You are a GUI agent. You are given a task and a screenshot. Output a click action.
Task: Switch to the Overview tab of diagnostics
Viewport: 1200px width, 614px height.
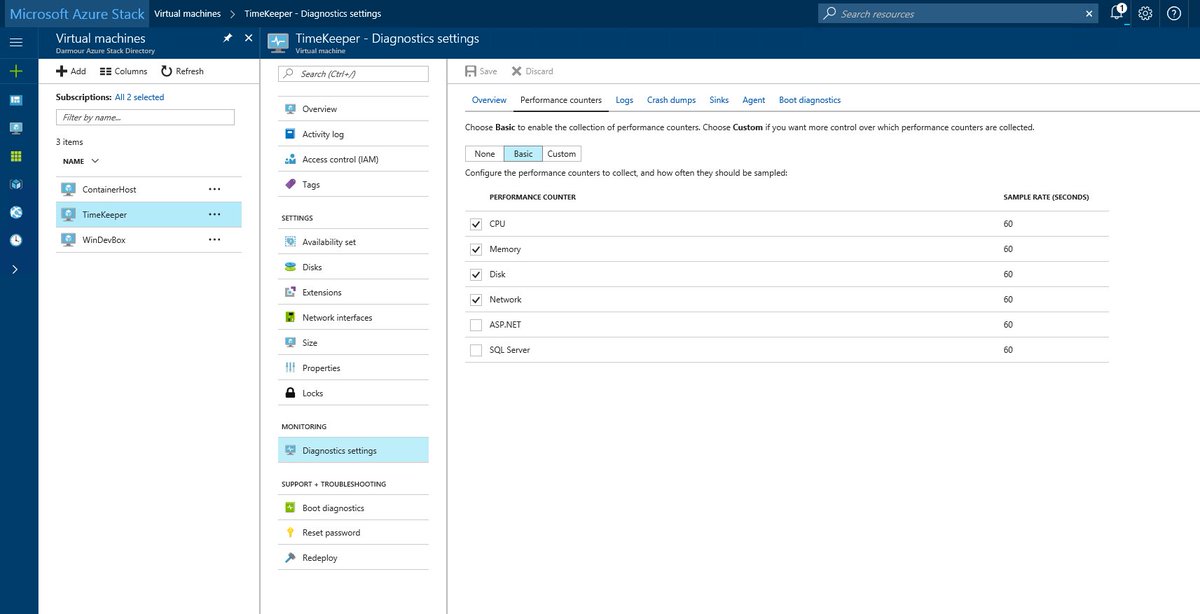coord(489,100)
